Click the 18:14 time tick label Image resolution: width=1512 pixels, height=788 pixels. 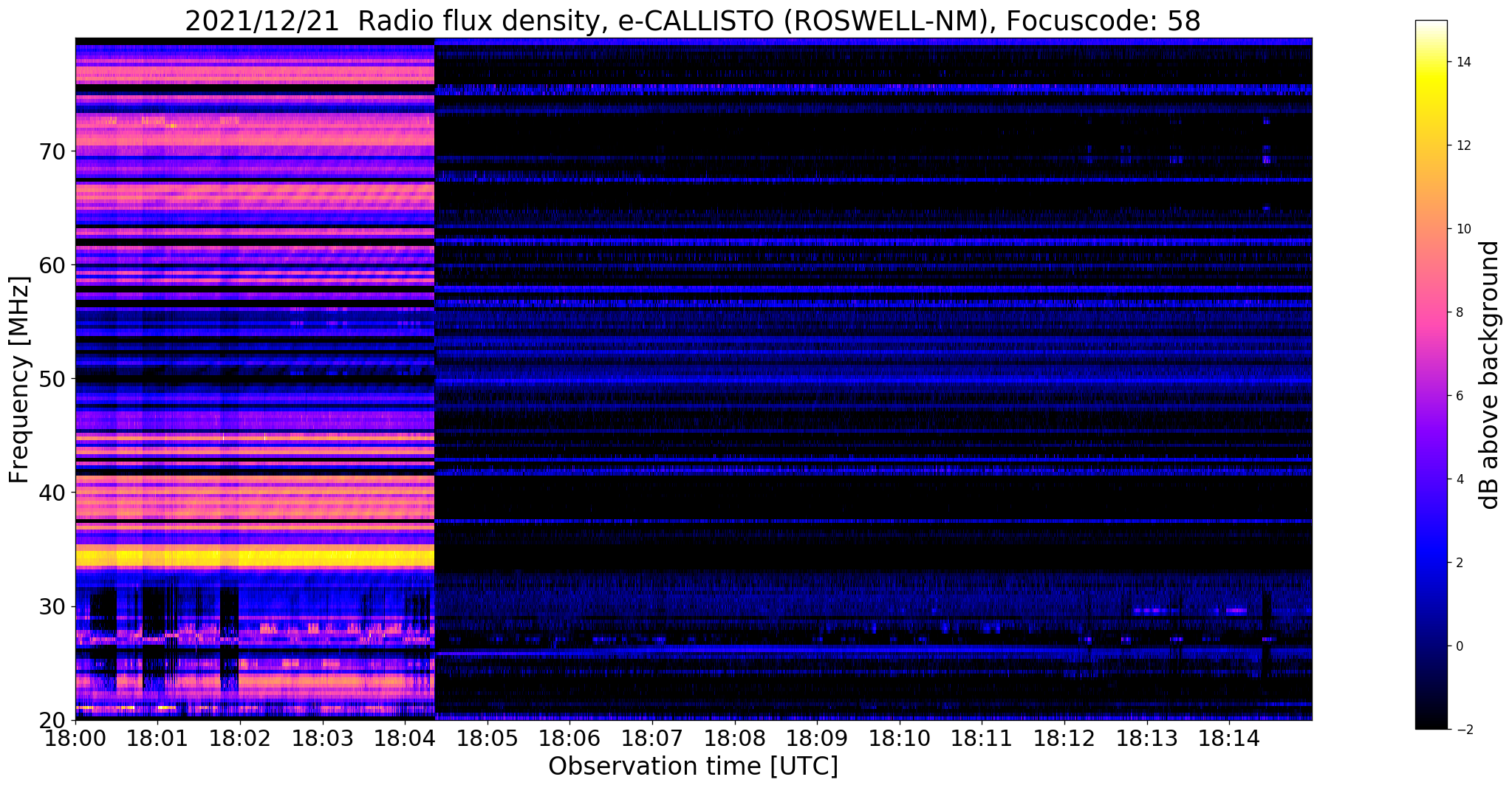point(1229,738)
